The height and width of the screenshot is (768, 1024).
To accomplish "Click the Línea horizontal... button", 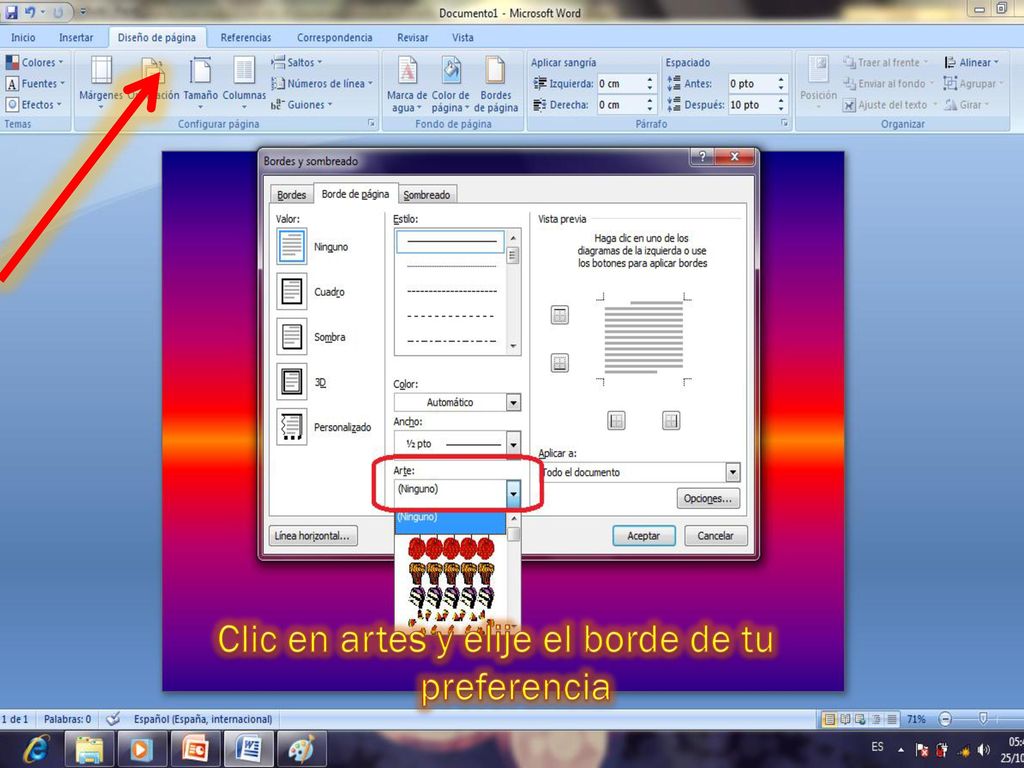I will [313, 536].
